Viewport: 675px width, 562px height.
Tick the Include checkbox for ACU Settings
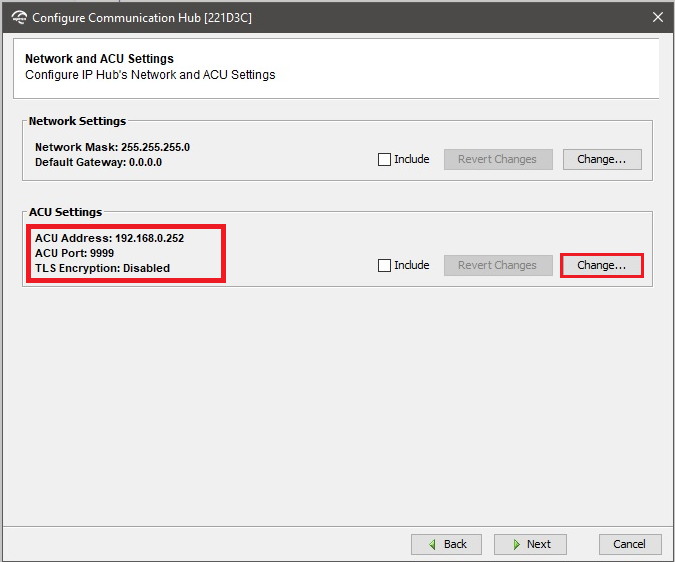coord(385,265)
